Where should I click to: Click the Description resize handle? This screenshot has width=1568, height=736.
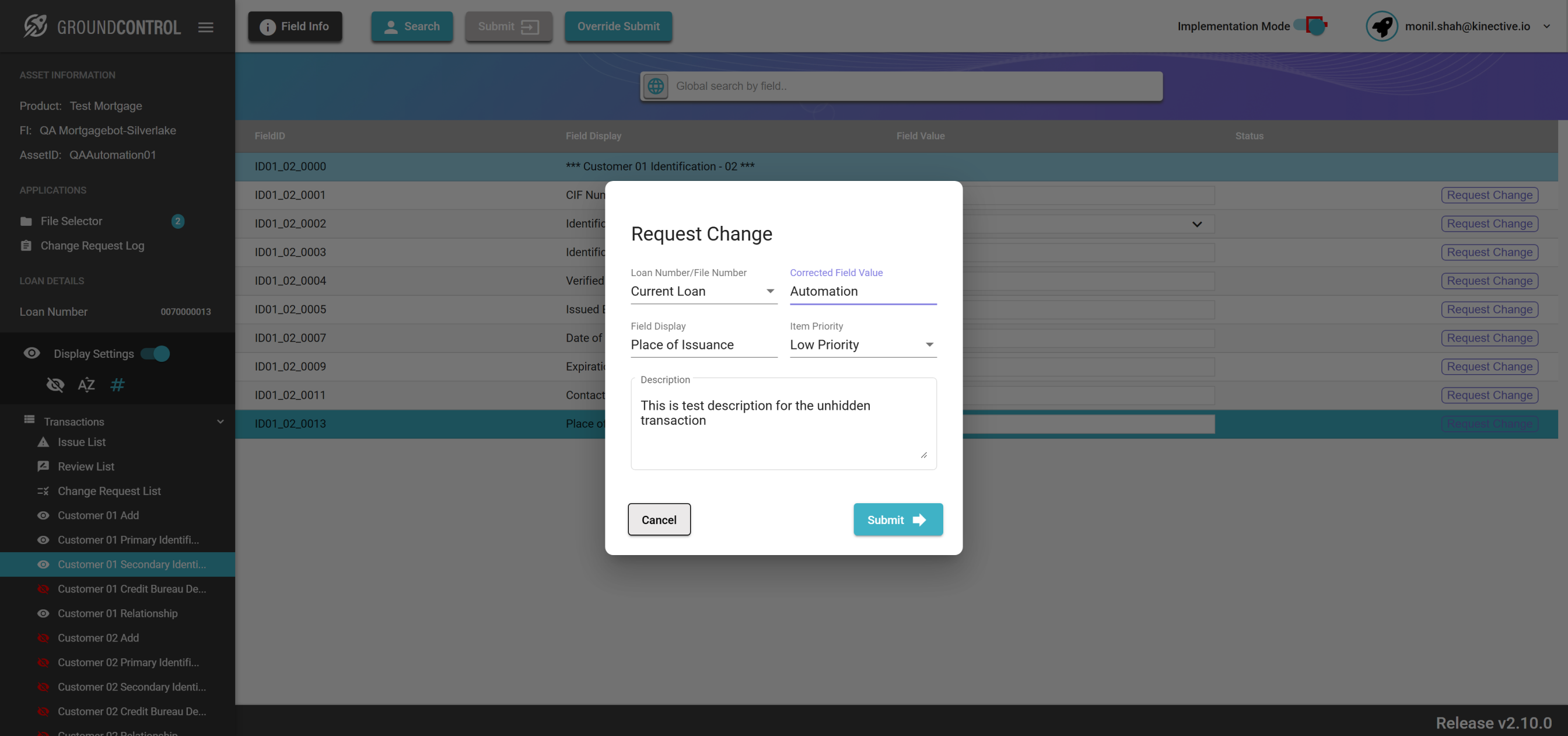click(x=923, y=455)
